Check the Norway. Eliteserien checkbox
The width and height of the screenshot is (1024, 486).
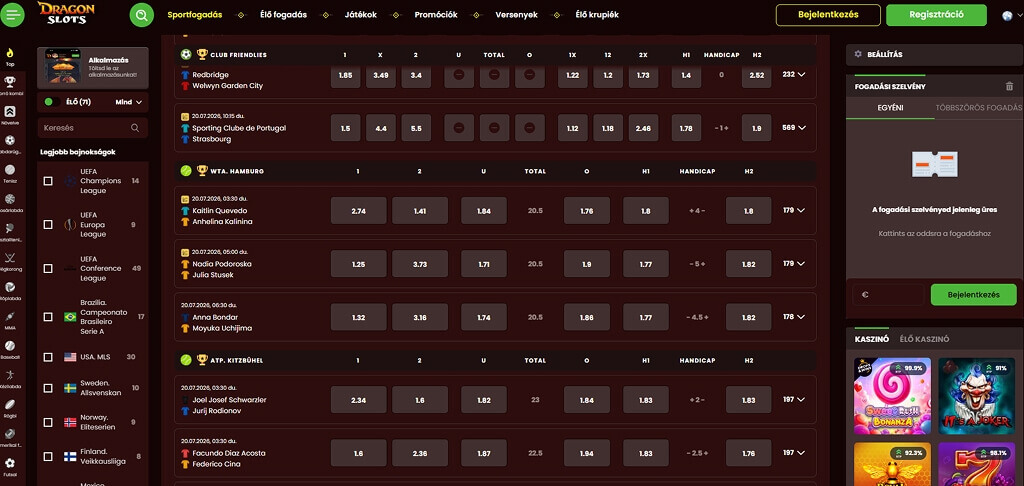pyautogui.click(x=48, y=423)
